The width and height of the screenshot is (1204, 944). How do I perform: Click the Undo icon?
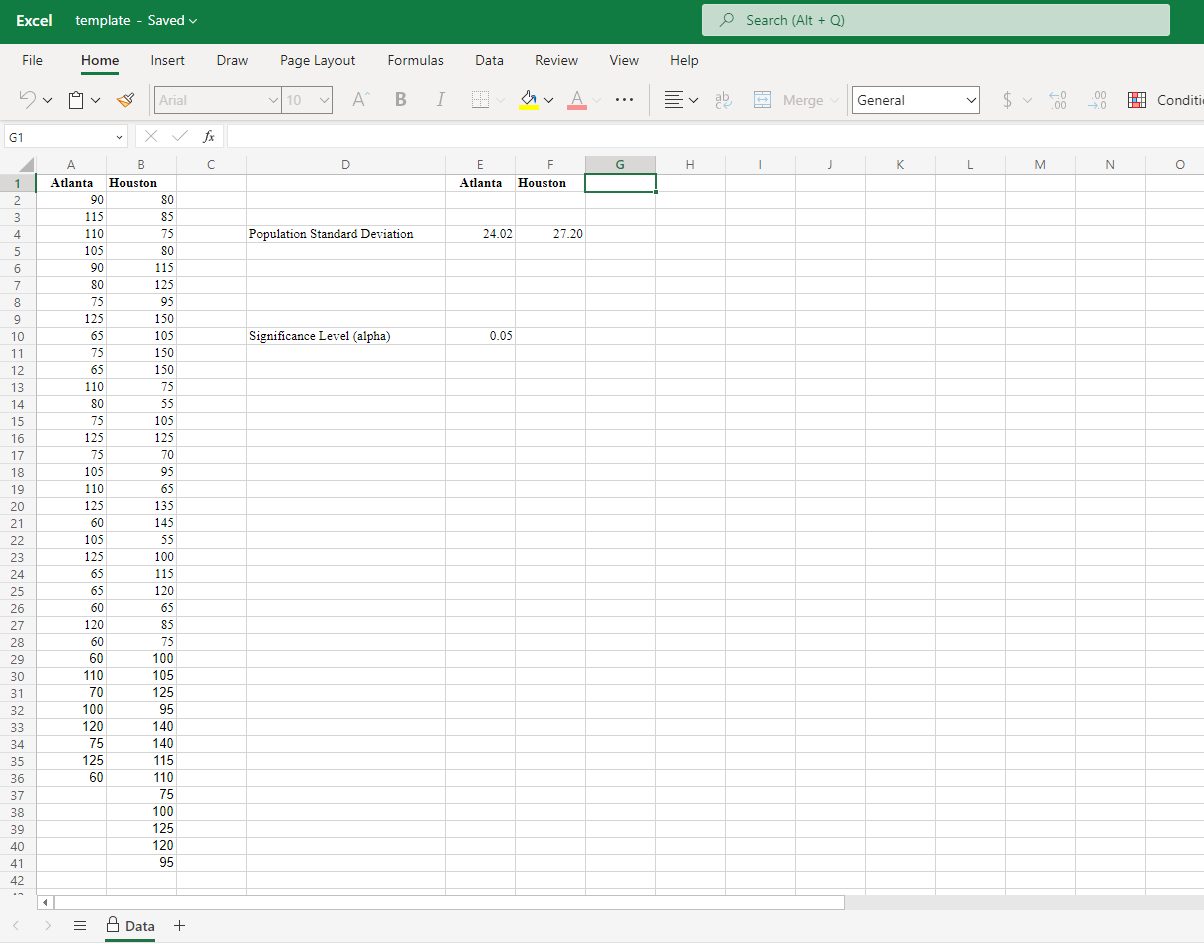pyautogui.click(x=28, y=100)
